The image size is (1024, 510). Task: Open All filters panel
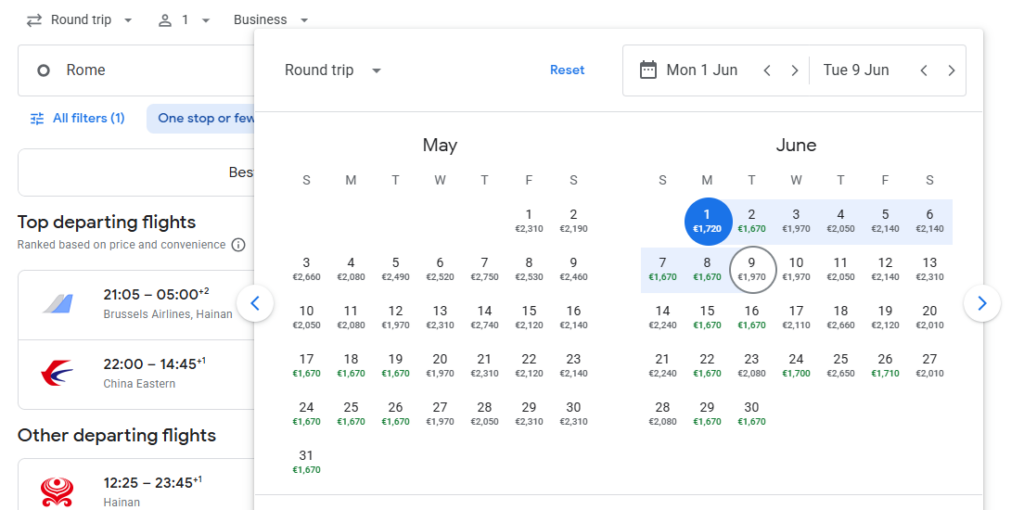(x=77, y=118)
